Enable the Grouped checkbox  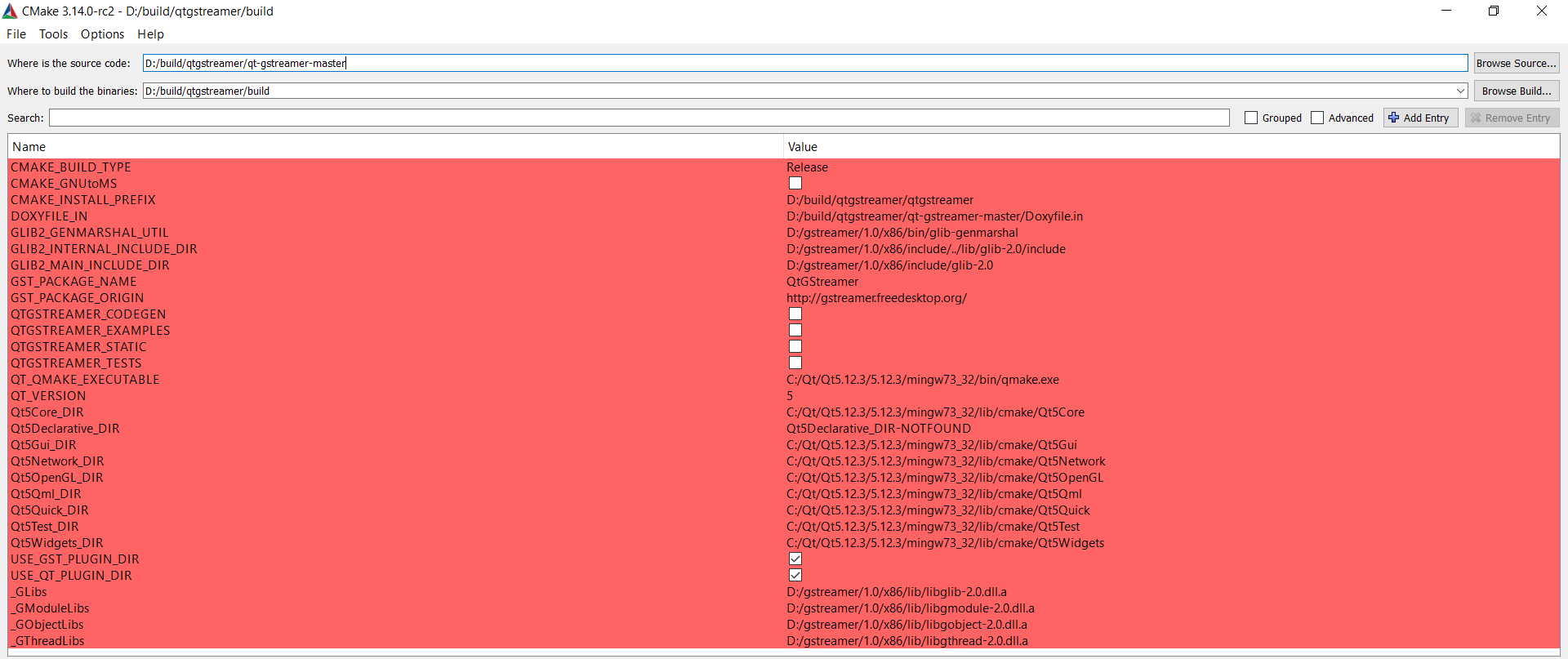pos(1251,118)
